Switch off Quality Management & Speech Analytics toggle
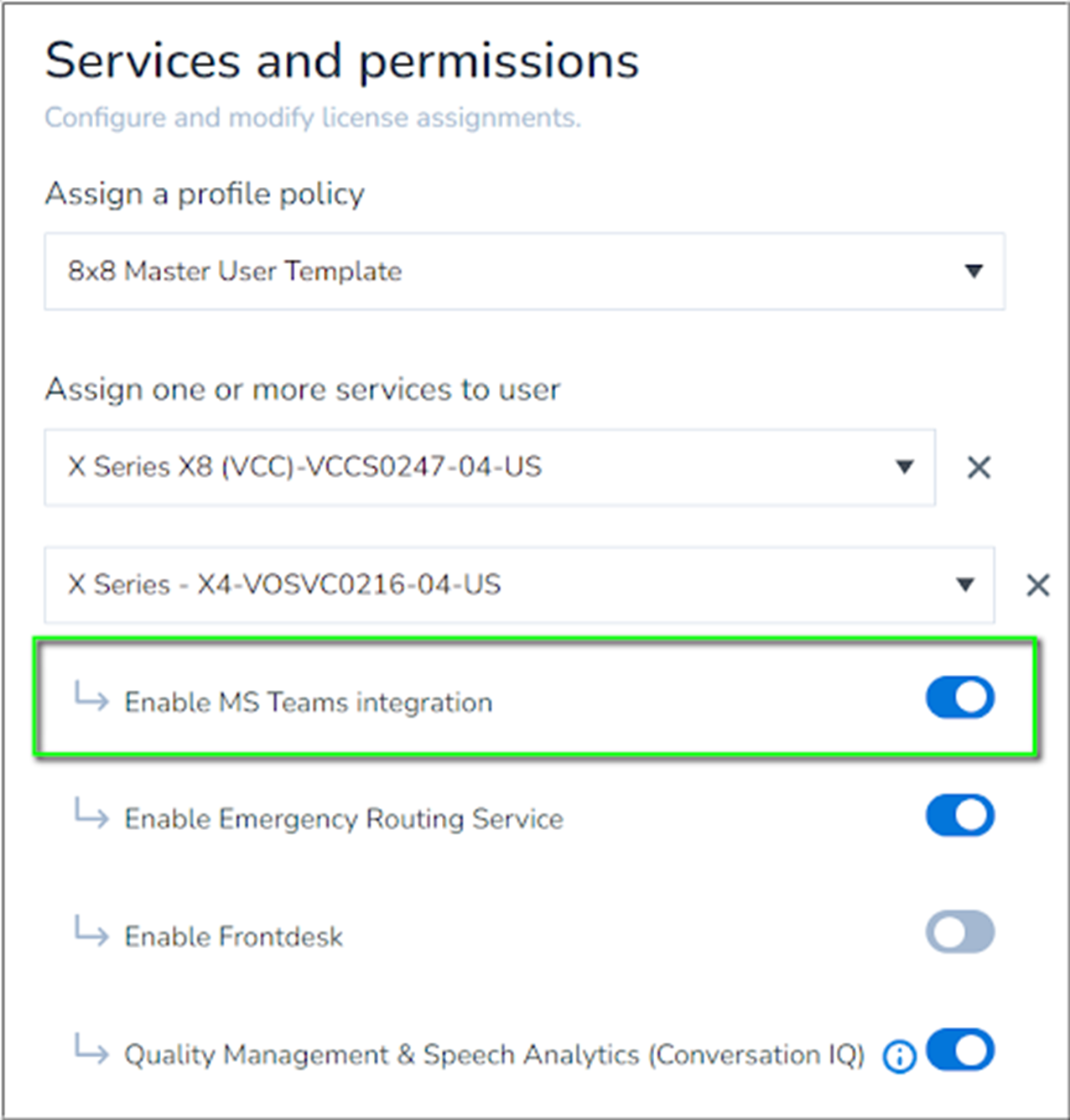The height and width of the screenshot is (1120, 1070). 959,1050
